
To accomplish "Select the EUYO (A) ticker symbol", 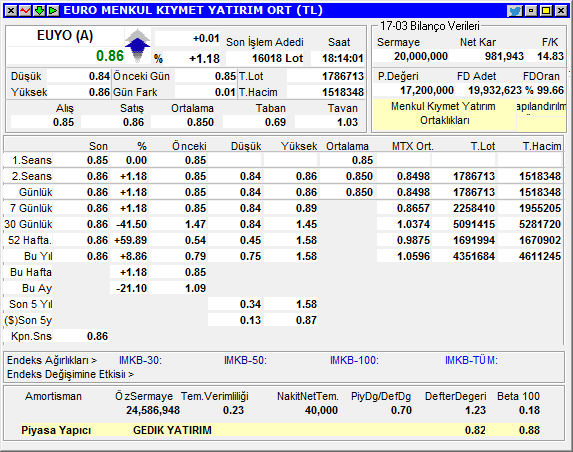I will tap(65, 36).
